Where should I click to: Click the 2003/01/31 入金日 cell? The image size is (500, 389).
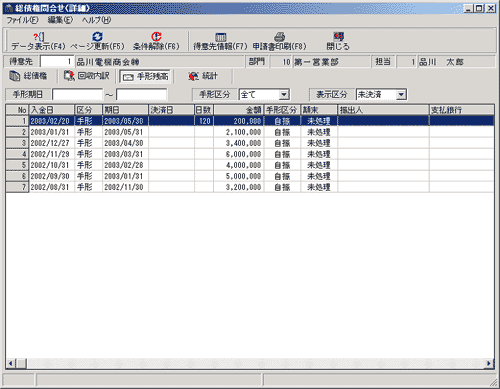click(x=52, y=132)
